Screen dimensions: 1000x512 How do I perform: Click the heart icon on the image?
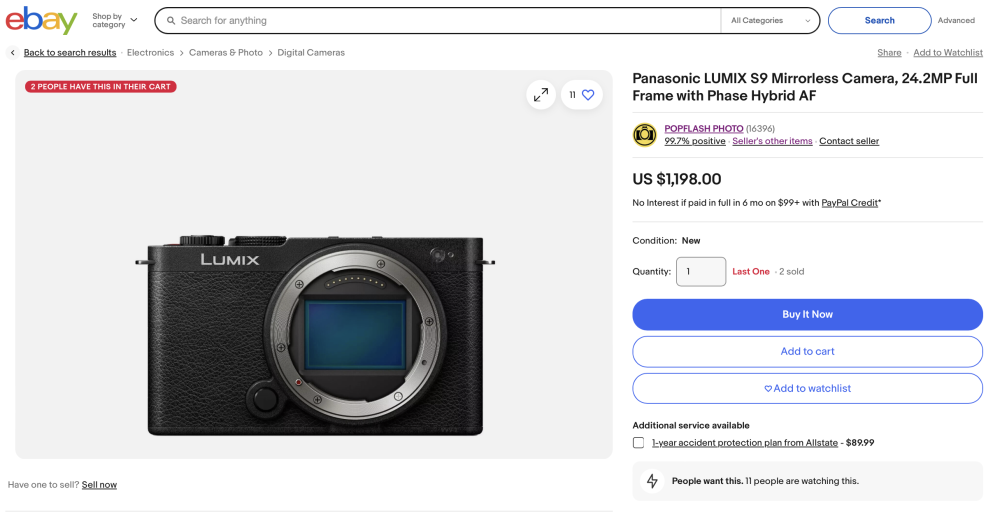pyautogui.click(x=588, y=95)
